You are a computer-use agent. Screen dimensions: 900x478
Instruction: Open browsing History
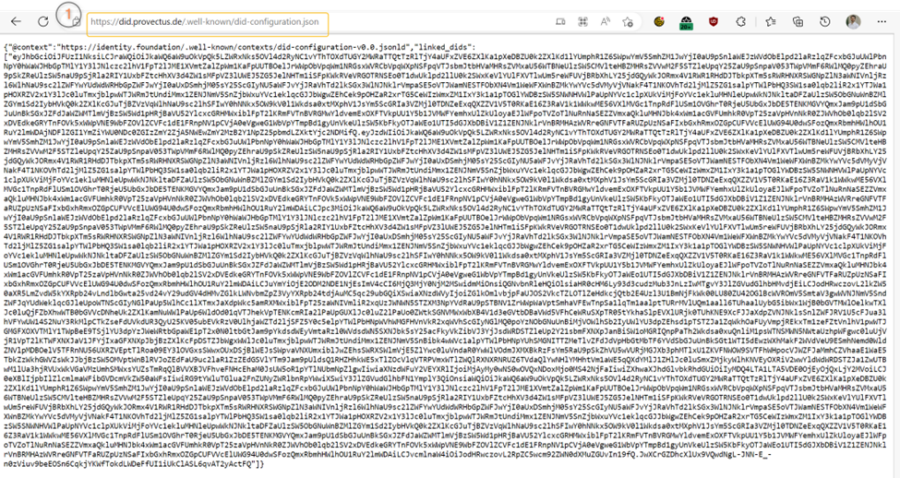pos(827,21)
